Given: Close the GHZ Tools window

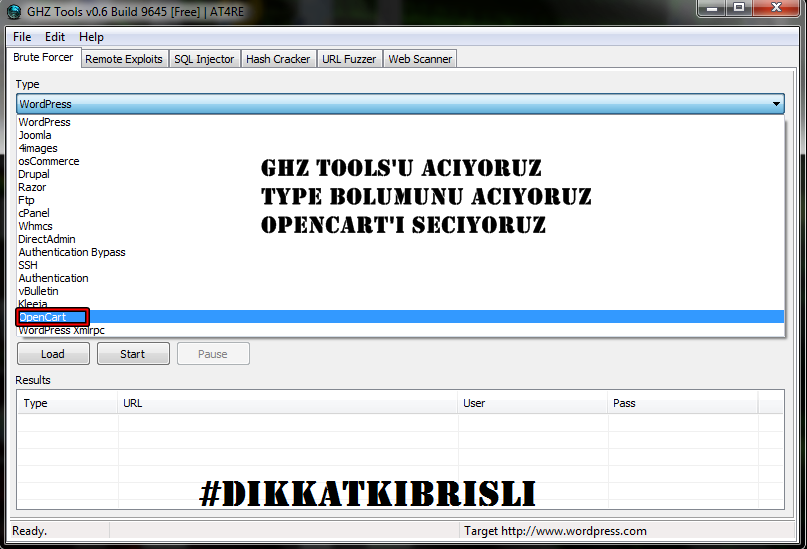Looking at the screenshot, I should 777,8.
